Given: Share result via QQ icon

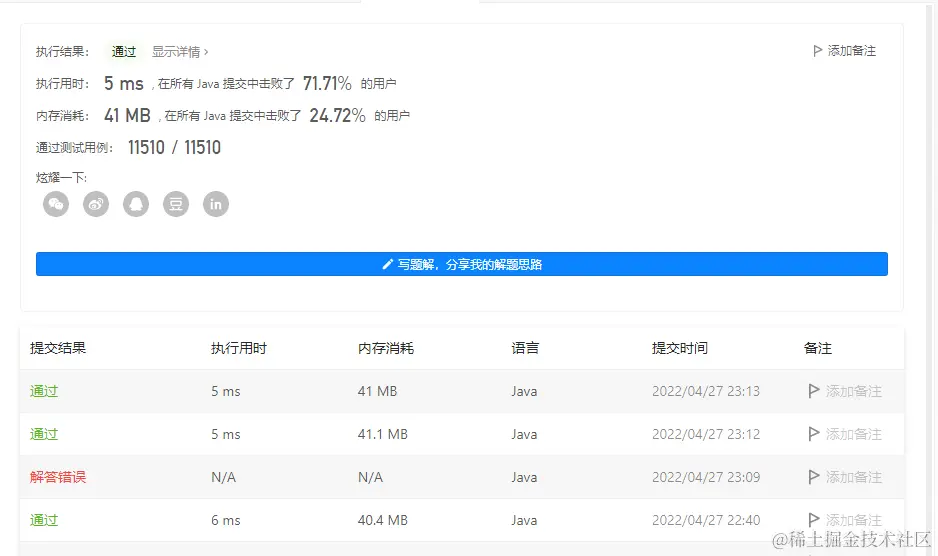Looking at the screenshot, I should click(x=136, y=204).
